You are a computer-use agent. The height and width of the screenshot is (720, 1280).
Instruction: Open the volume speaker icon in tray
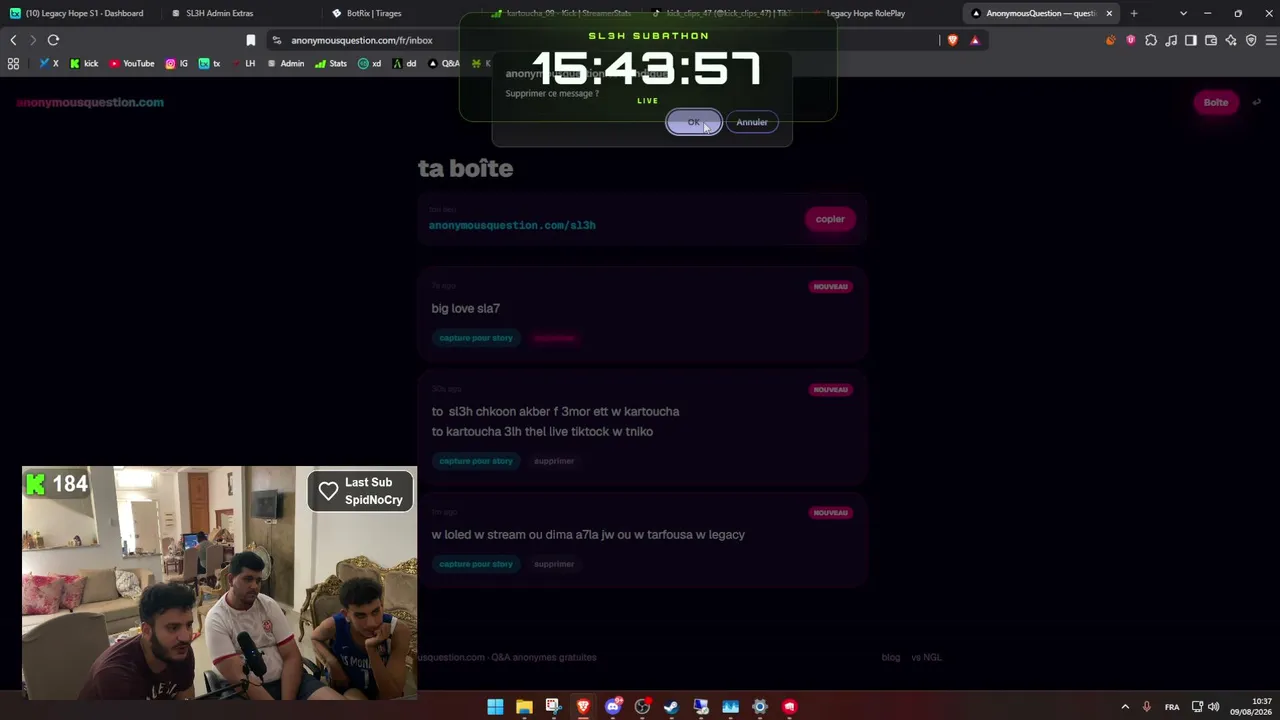point(1213,707)
